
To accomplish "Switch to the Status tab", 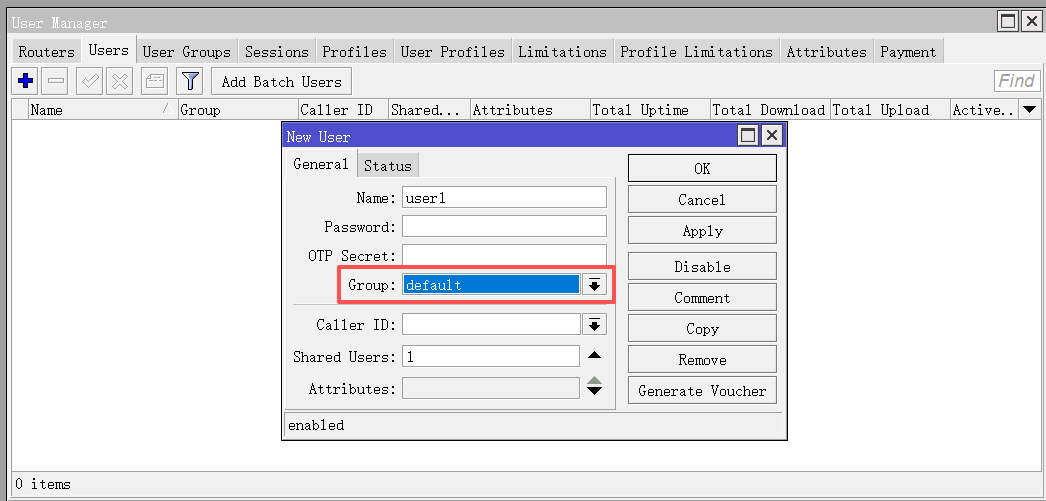I will pyautogui.click(x=387, y=166).
